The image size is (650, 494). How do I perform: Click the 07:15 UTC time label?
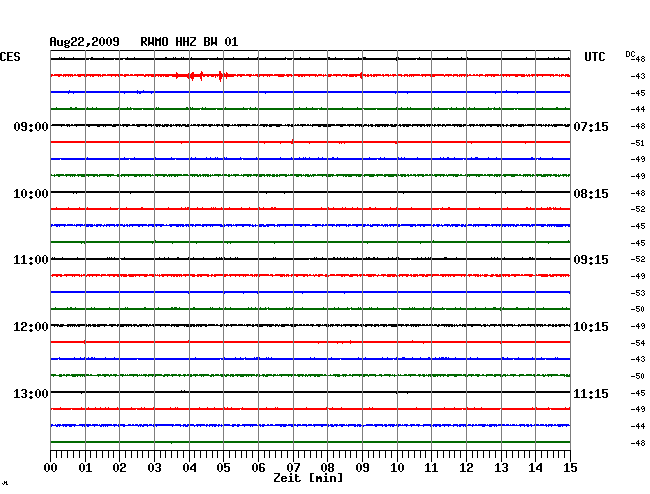click(x=591, y=126)
